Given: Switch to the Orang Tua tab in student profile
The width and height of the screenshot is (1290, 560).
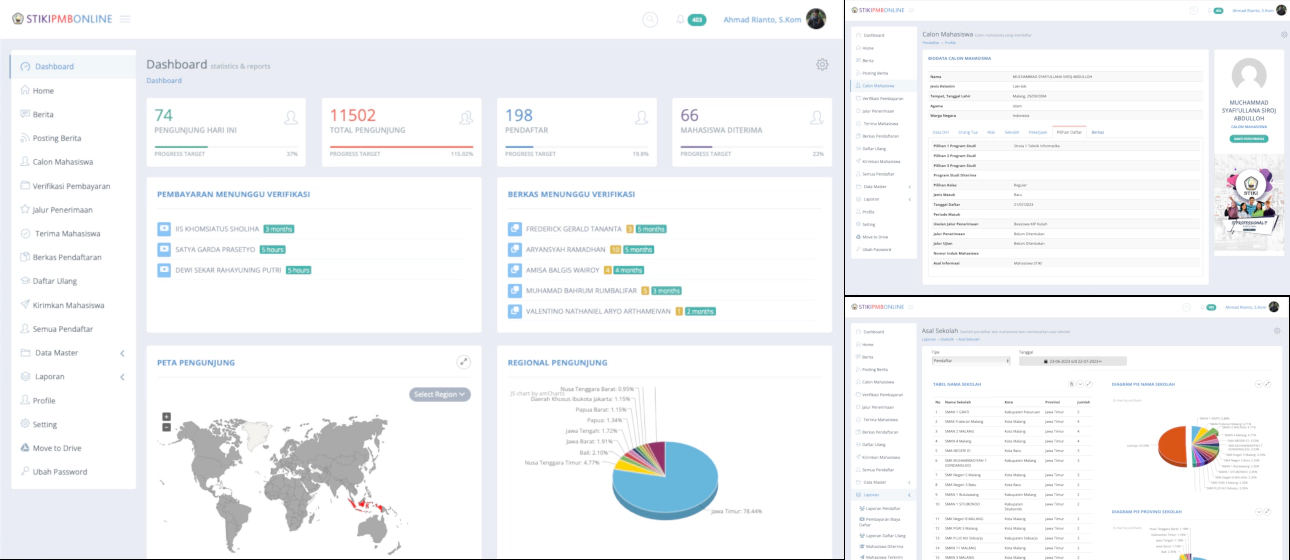Looking at the screenshot, I should tap(967, 132).
